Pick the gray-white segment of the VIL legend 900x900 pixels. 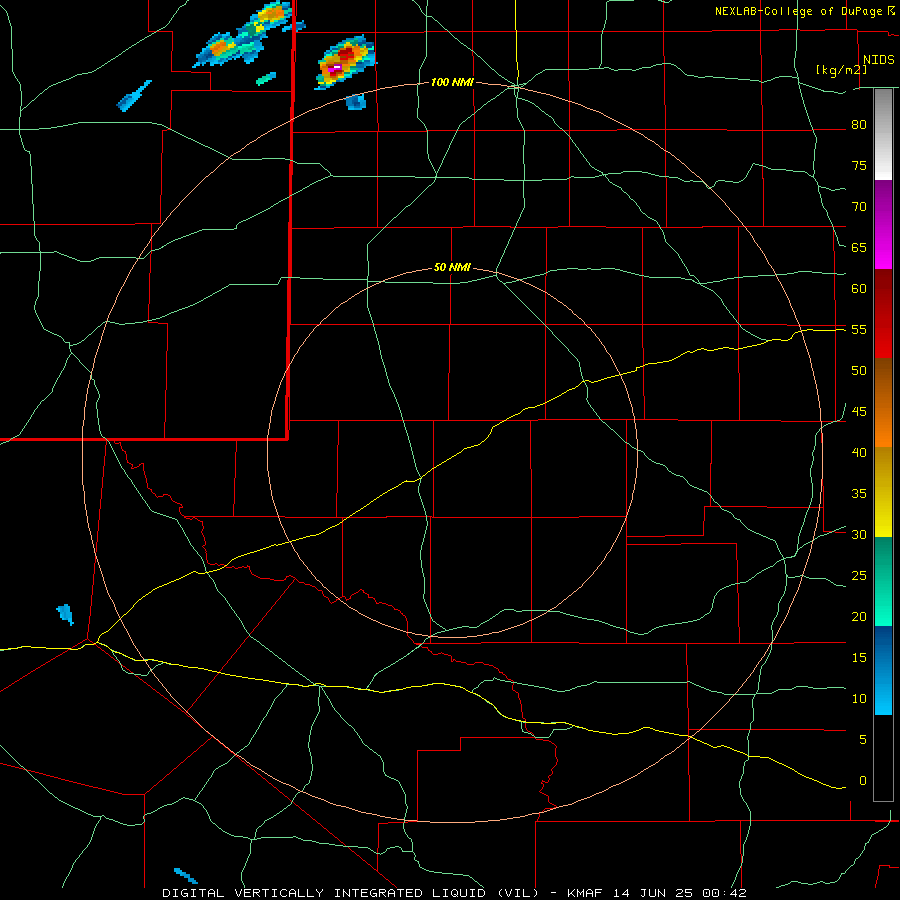[883, 134]
